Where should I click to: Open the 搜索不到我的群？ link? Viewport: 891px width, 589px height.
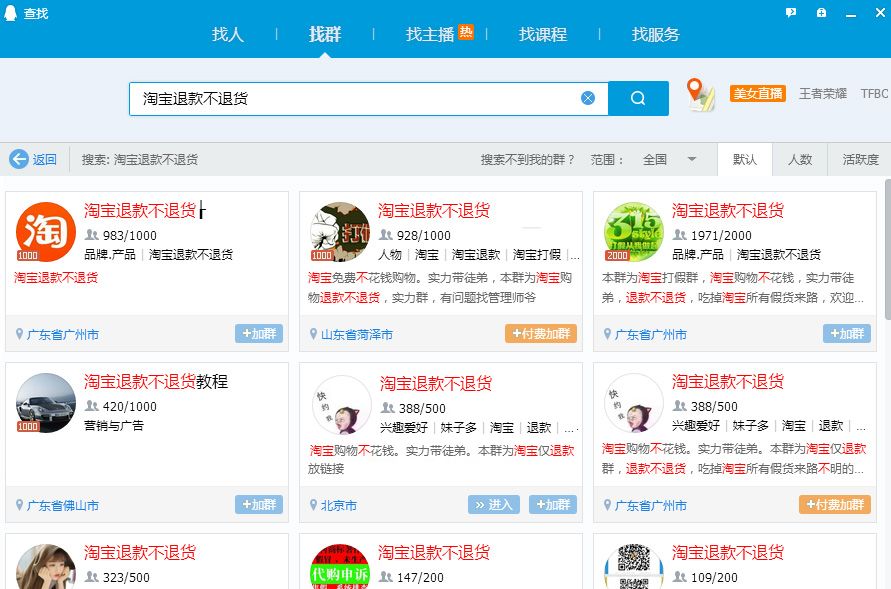click(528, 160)
